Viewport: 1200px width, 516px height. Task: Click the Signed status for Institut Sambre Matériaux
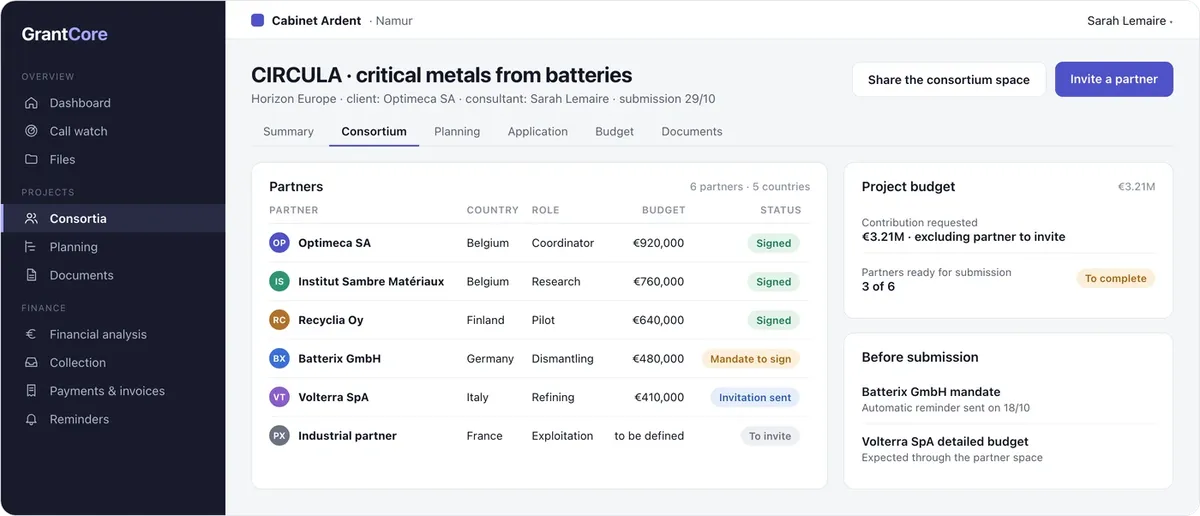[774, 282]
